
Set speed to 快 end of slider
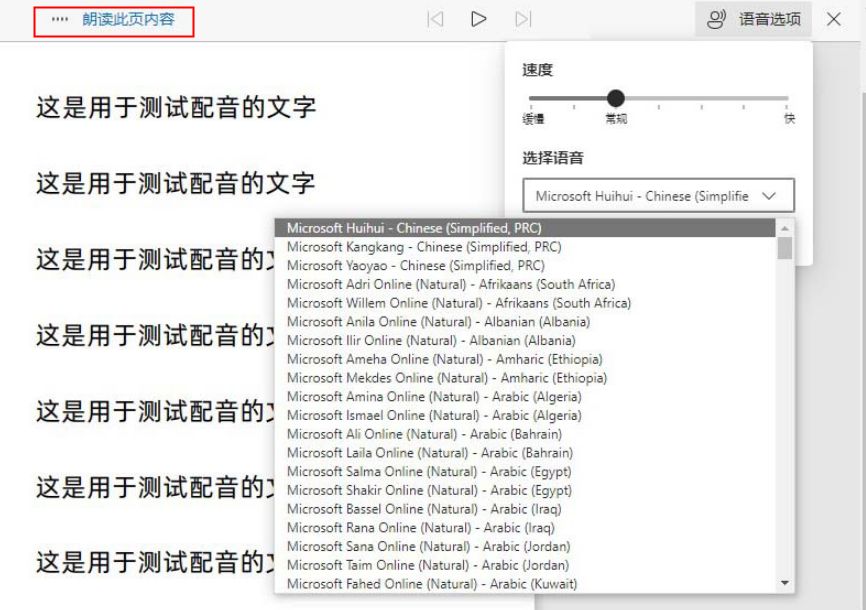(786, 98)
